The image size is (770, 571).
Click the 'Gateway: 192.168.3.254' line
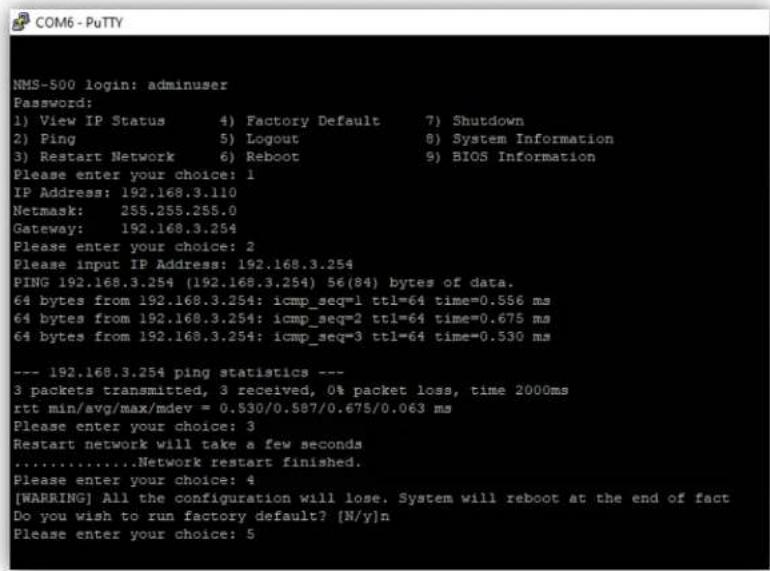click(x=125, y=229)
